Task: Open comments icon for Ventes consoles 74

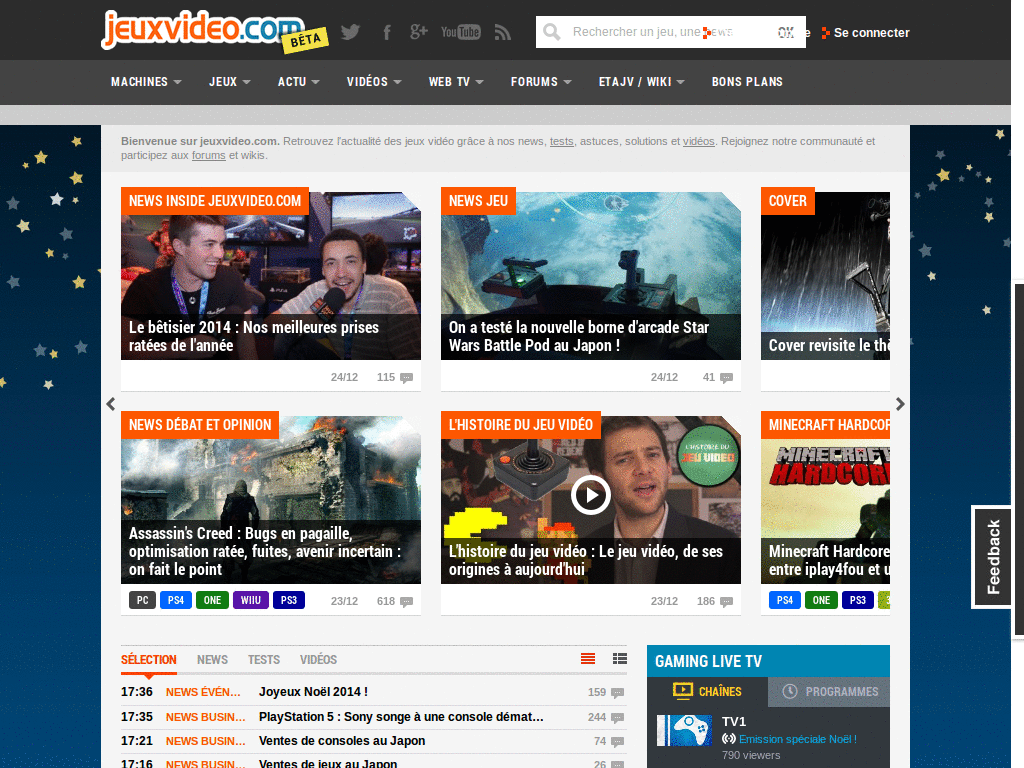Action: [617, 742]
